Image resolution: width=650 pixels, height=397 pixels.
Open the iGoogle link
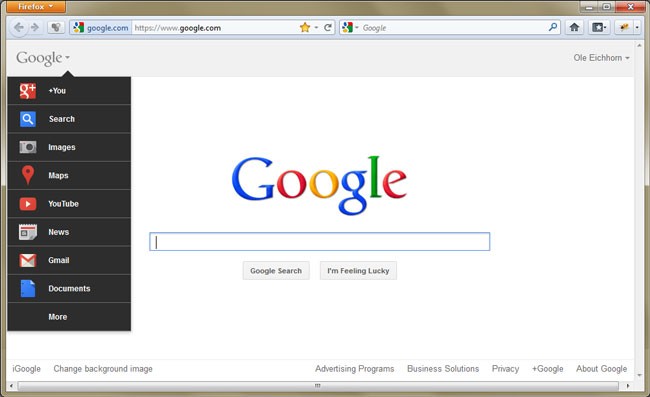tap(27, 369)
